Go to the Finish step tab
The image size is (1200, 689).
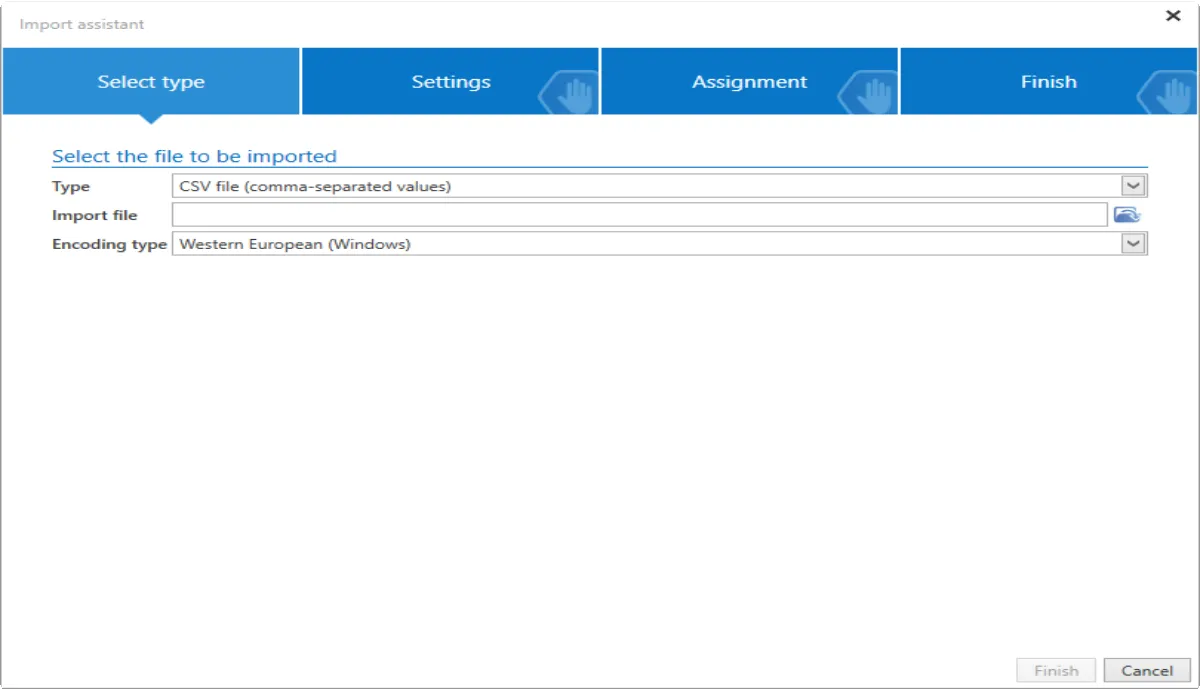pyautogui.click(x=1048, y=81)
